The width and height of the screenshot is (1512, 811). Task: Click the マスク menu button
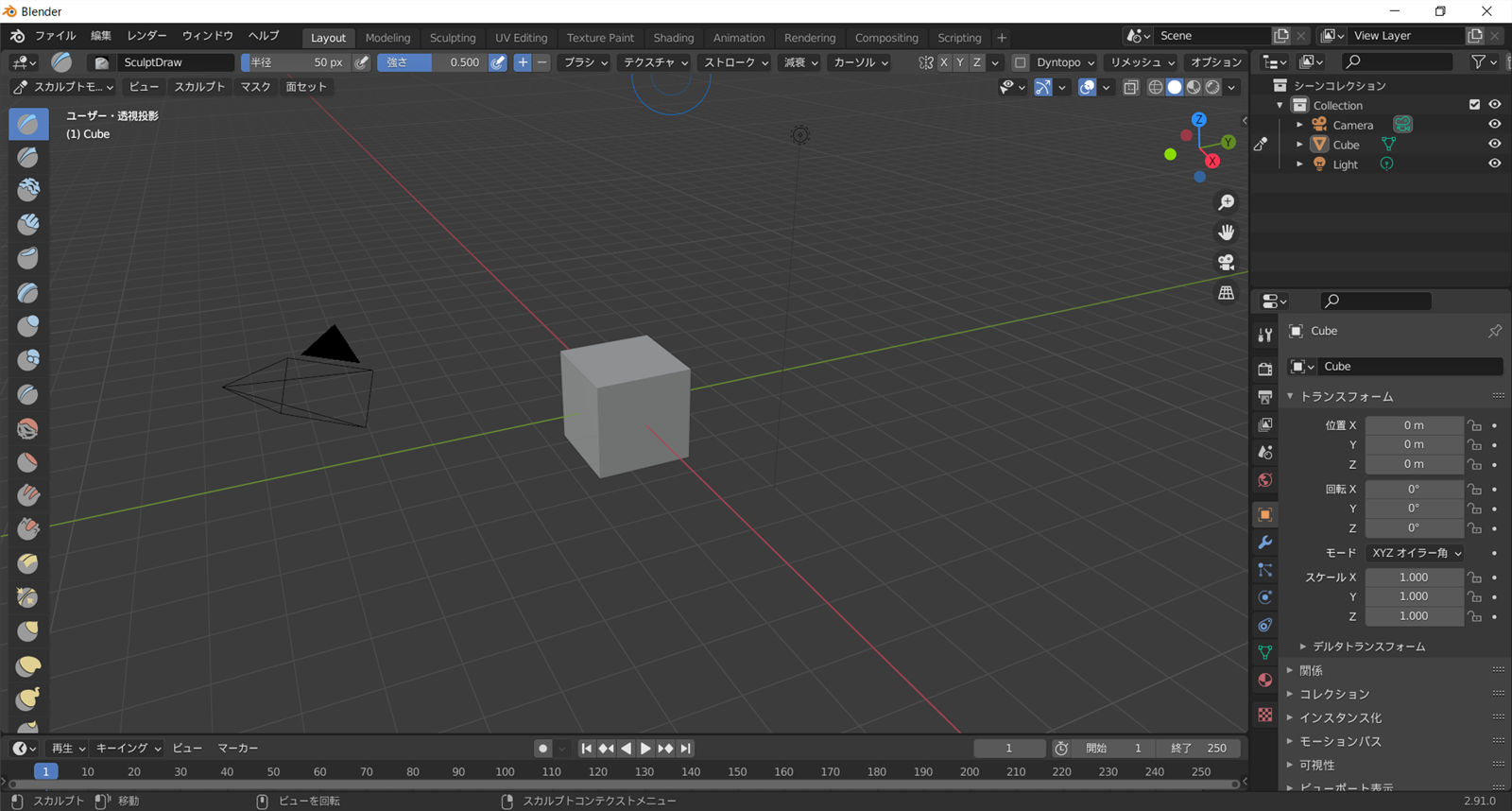pos(255,87)
